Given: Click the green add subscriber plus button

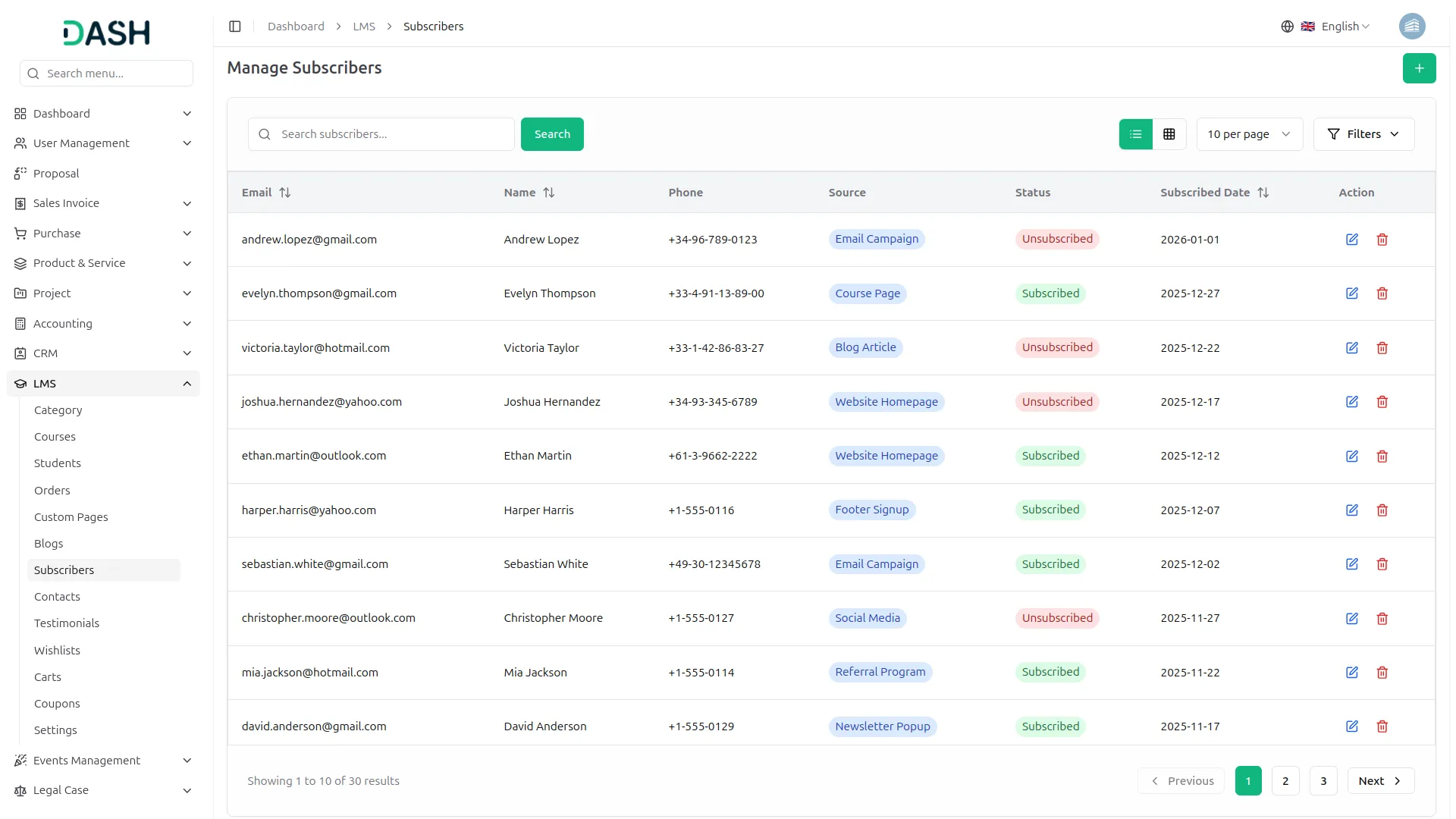Looking at the screenshot, I should pos(1418,68).
